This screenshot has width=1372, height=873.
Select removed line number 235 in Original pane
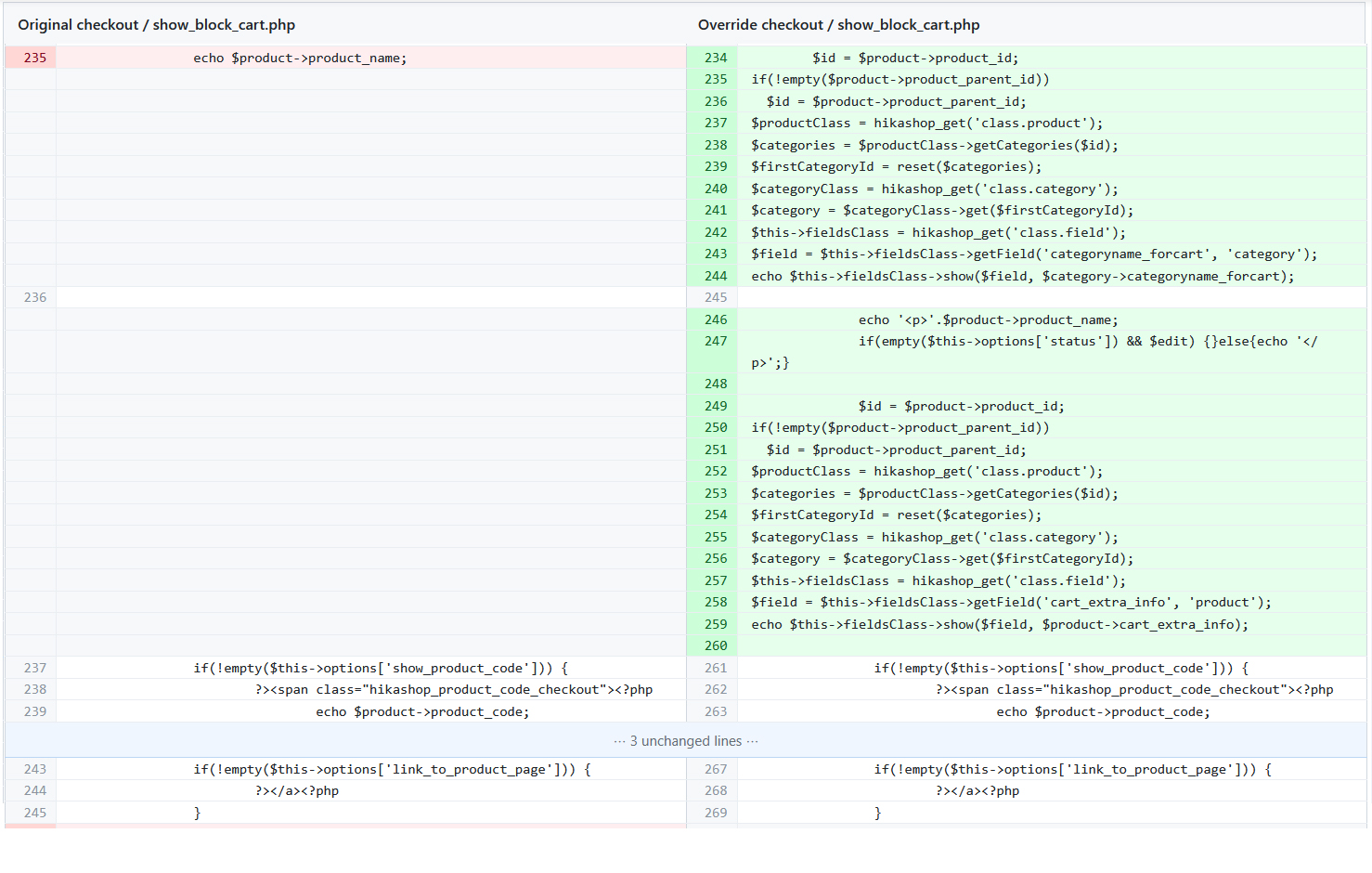pyautogui.click(x=35, y=58)
